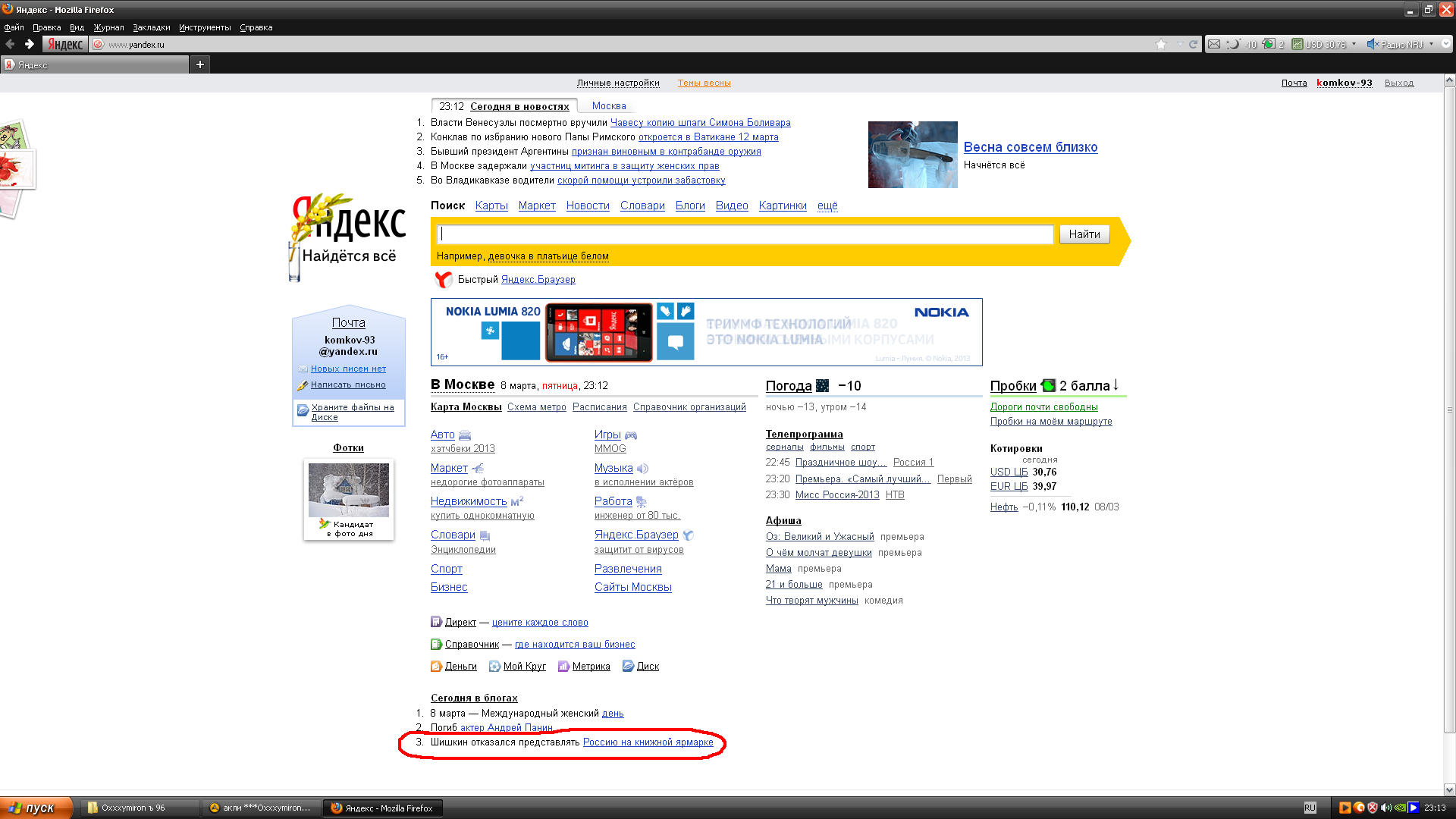Go forward with the browser forward arrow
Screen dimensions: 1456x819
coord(30,44)
